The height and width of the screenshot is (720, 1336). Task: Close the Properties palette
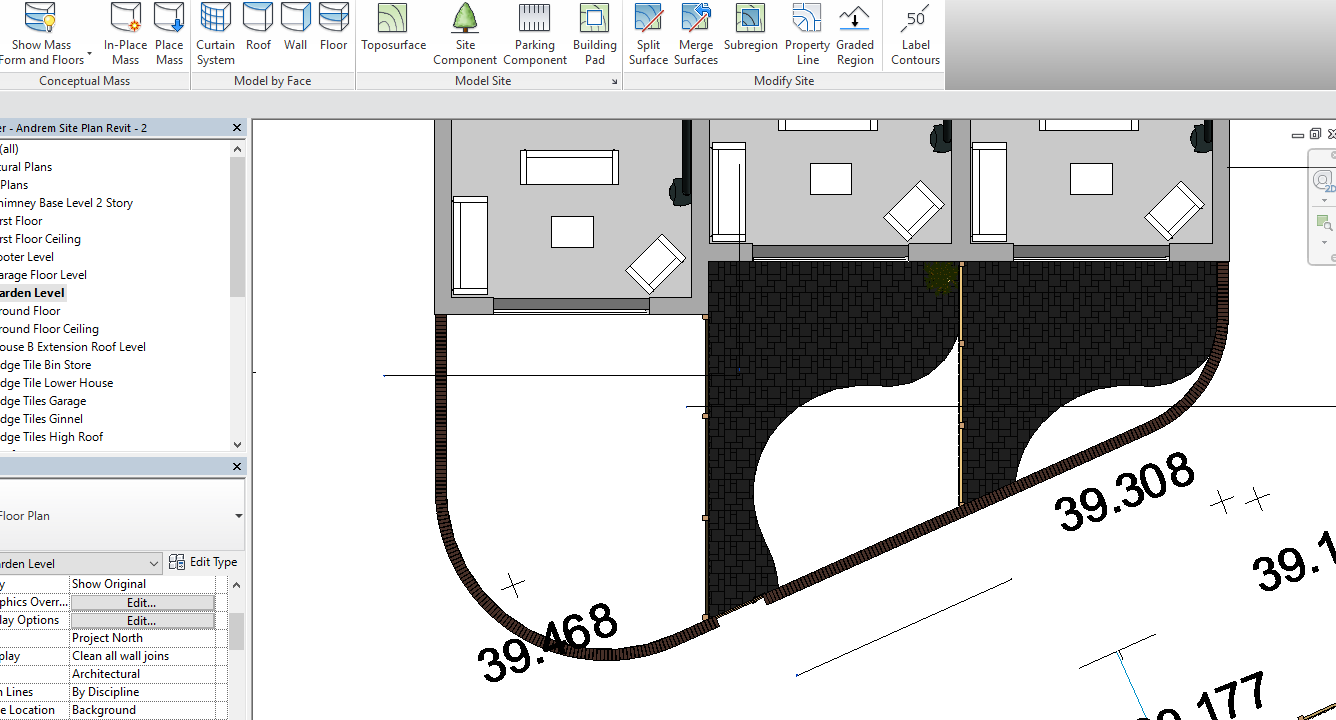(x=237, y=467)
